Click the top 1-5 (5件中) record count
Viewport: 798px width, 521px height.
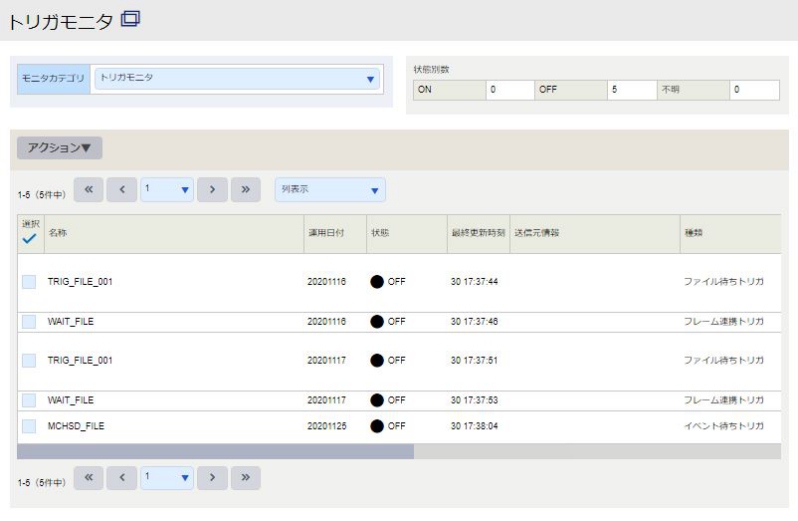click(42, 195)
